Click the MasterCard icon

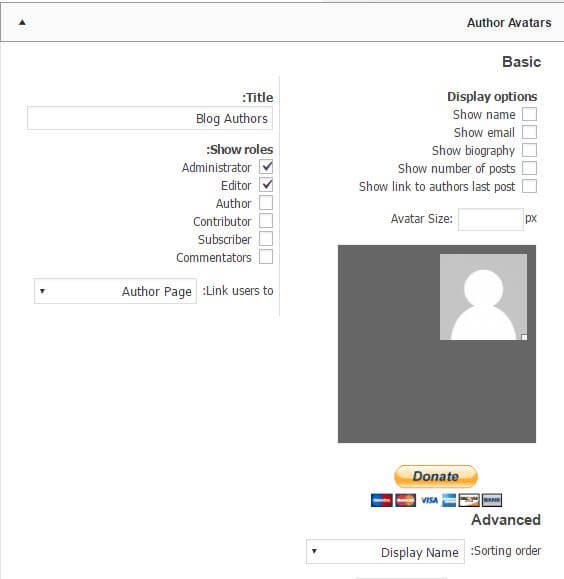point(406,500)
